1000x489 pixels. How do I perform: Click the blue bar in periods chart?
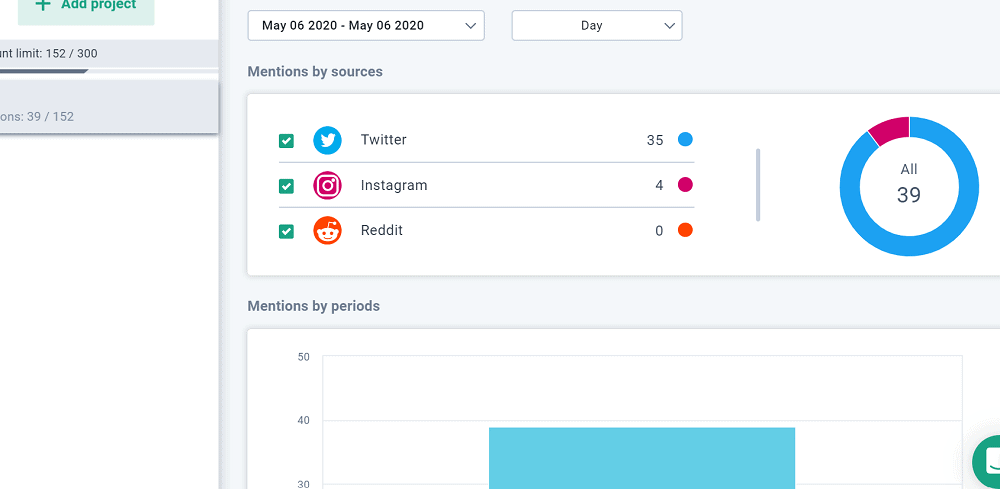tap(642, 458)
